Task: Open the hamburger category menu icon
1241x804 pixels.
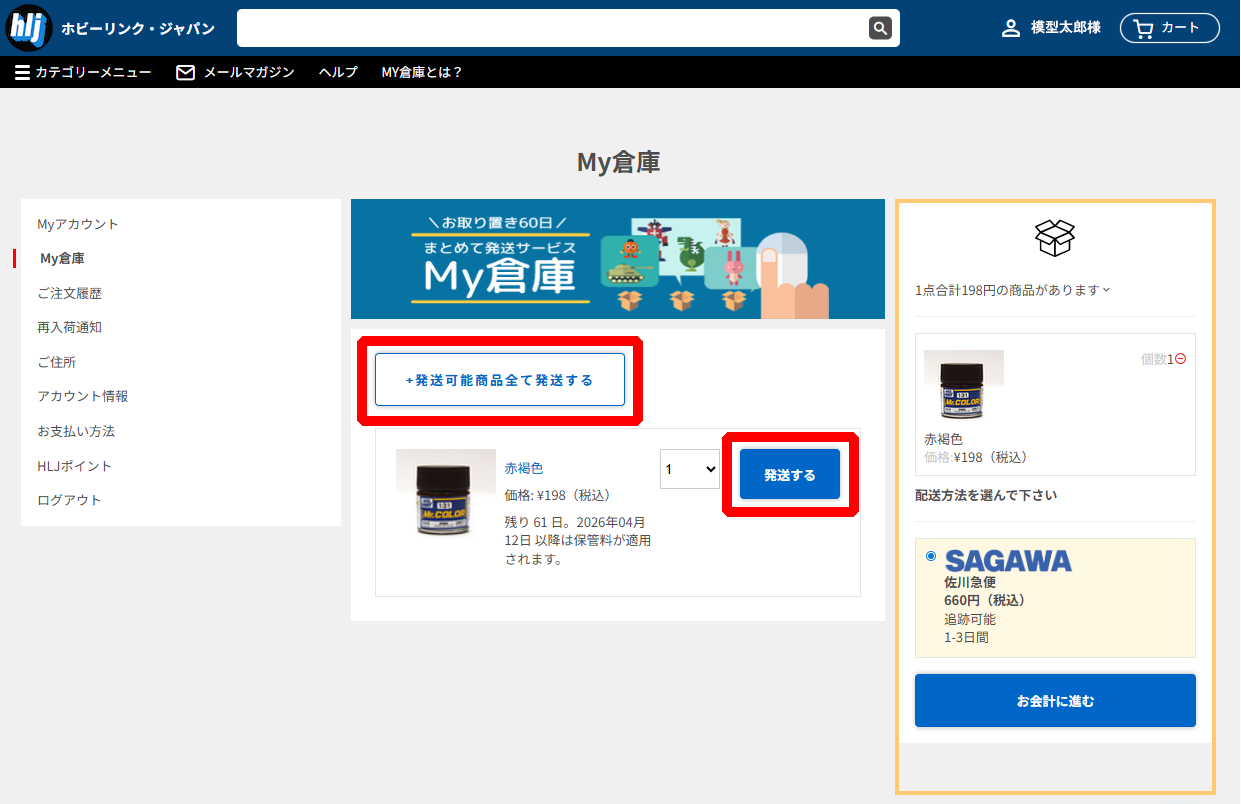Action: coord(21,71)
